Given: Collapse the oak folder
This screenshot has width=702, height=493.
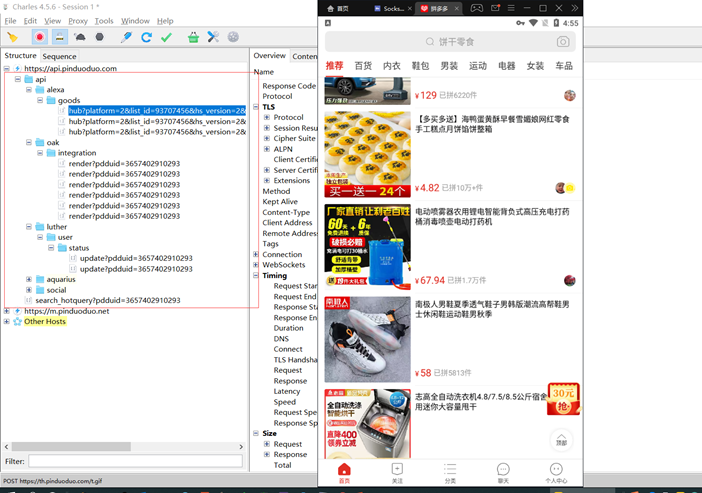Looking at the screenshot, I should point(29,142).
